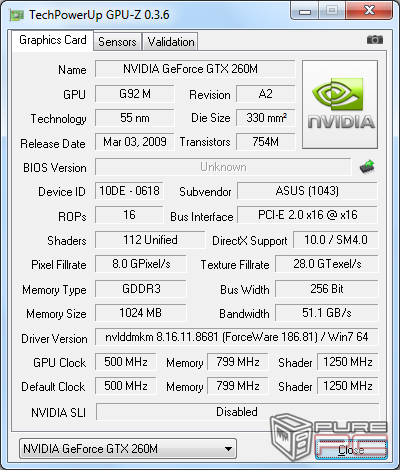Click the Bandwidth field 51.1 GB/s

pyautogui.click(x=327, y=313)
